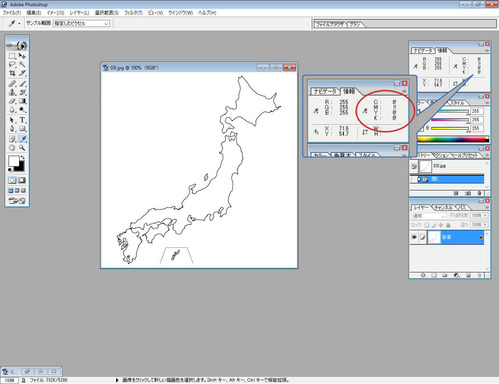Select the Brush tool
This screenshot has width=499, height=384.
point(22,84)
